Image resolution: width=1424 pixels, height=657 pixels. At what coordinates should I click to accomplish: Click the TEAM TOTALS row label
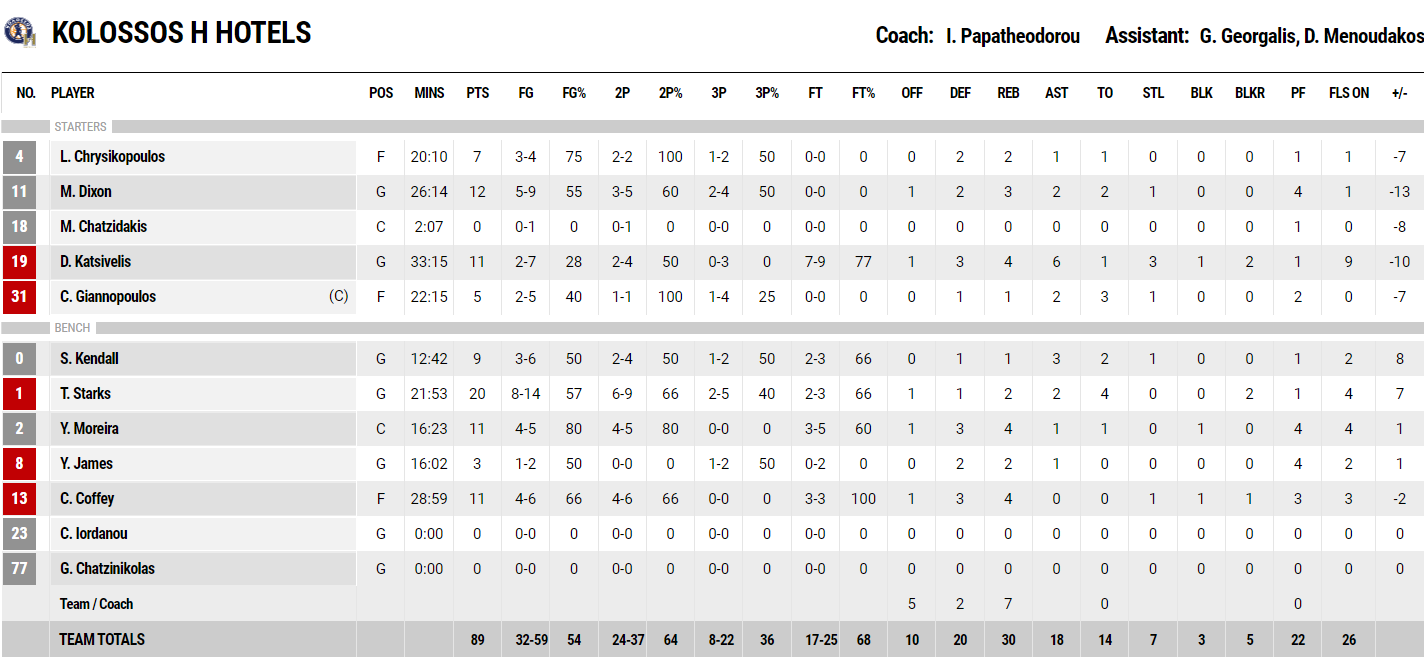click(102, 639)
